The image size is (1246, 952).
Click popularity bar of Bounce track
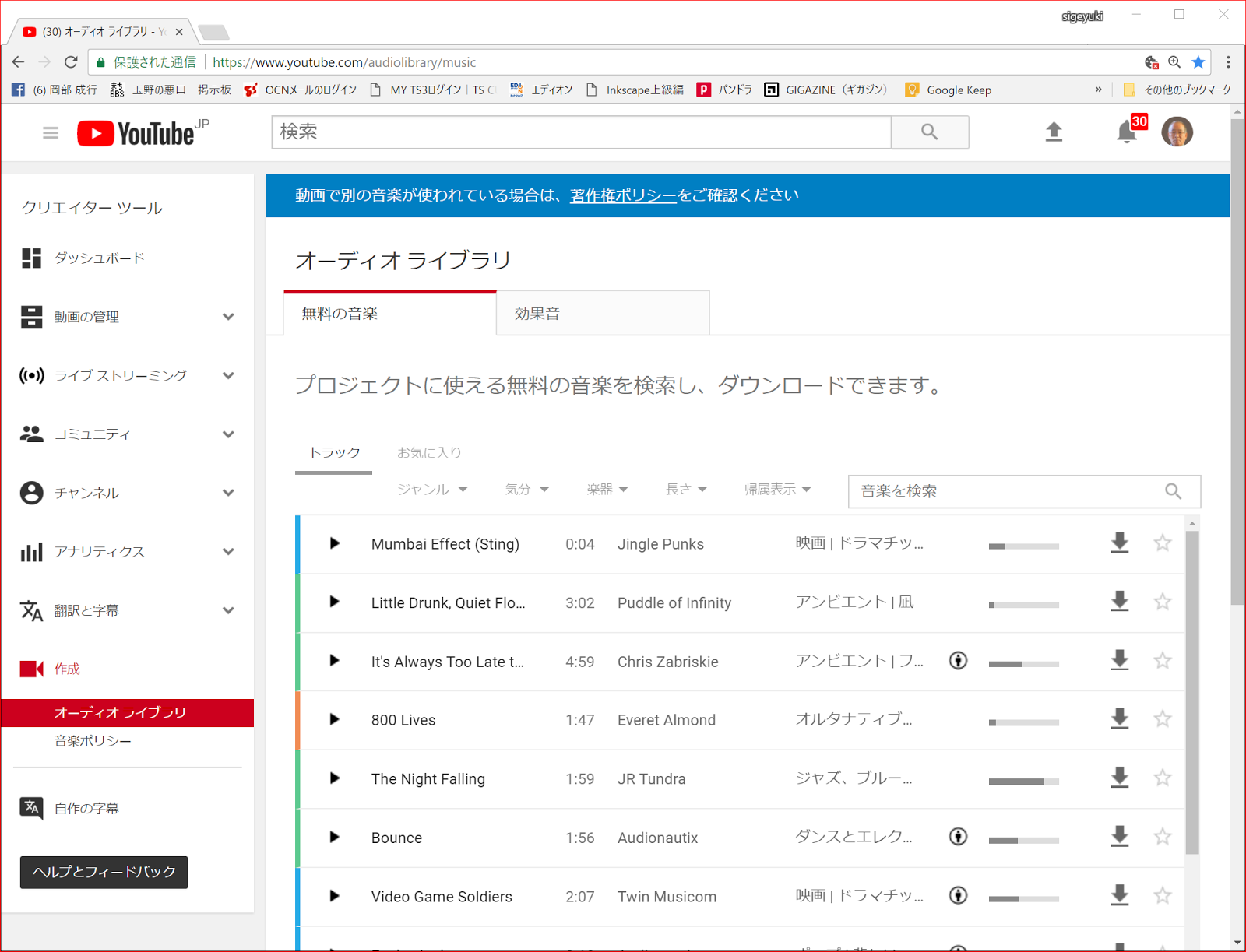[x=1024, y=840]
